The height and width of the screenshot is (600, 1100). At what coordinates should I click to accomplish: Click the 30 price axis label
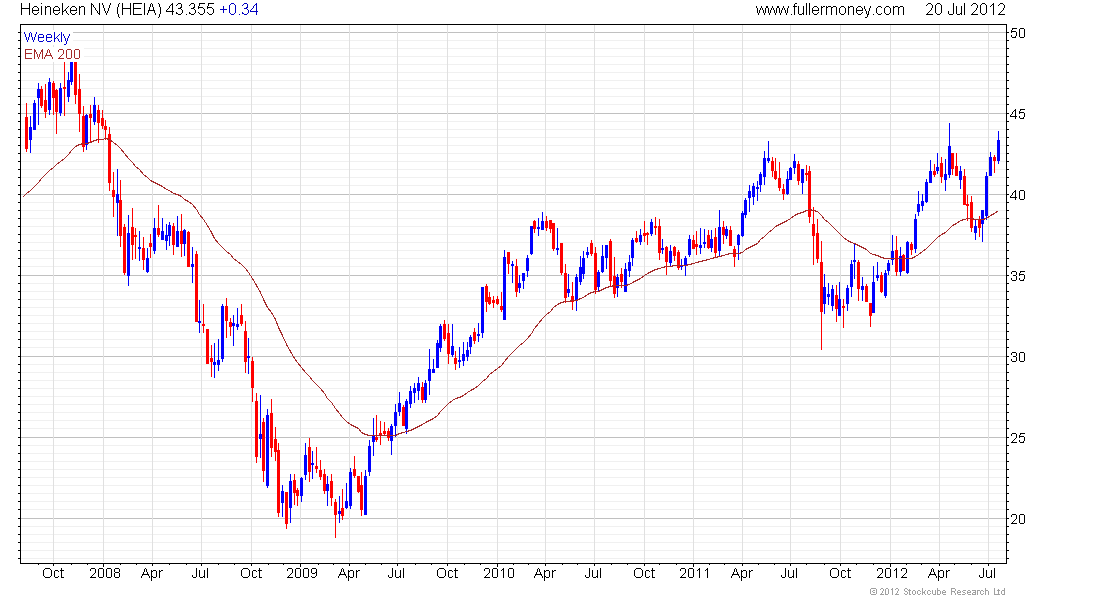click(x=1018, y=357)
